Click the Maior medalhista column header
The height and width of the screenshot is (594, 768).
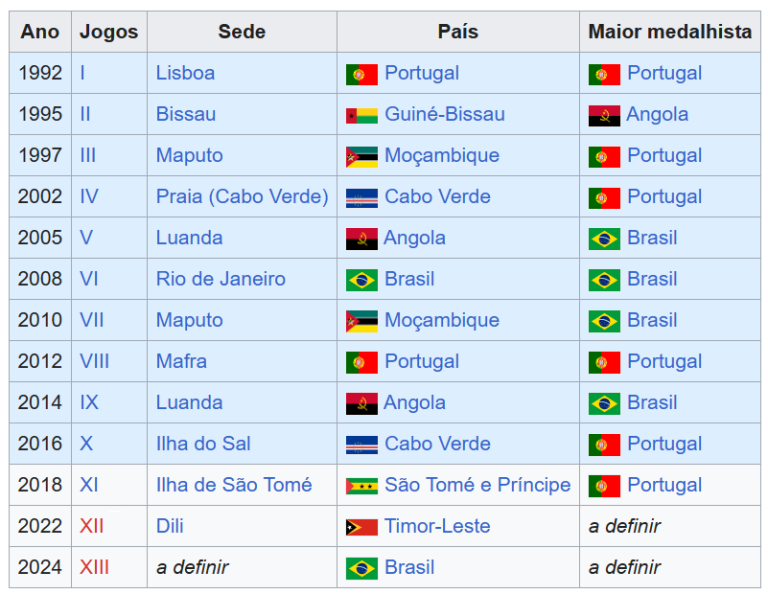click(670, 32)
